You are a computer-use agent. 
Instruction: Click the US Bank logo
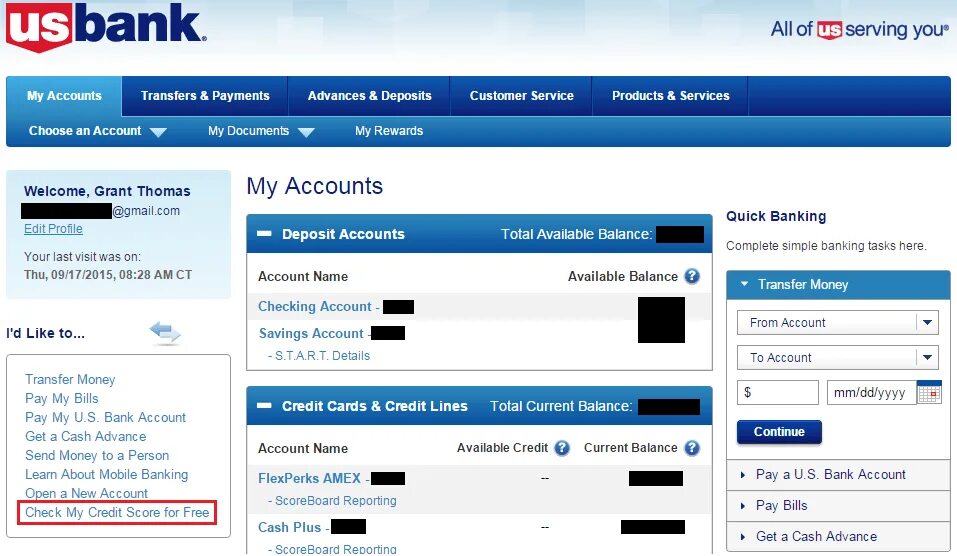click(106, 28)
